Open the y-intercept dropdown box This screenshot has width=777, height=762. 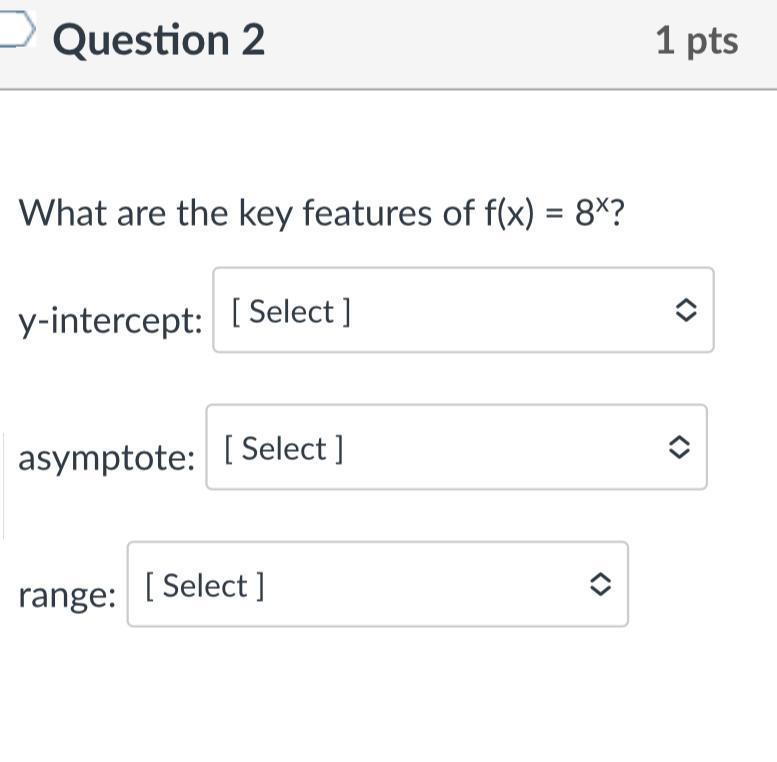click(x=463, y=310)
